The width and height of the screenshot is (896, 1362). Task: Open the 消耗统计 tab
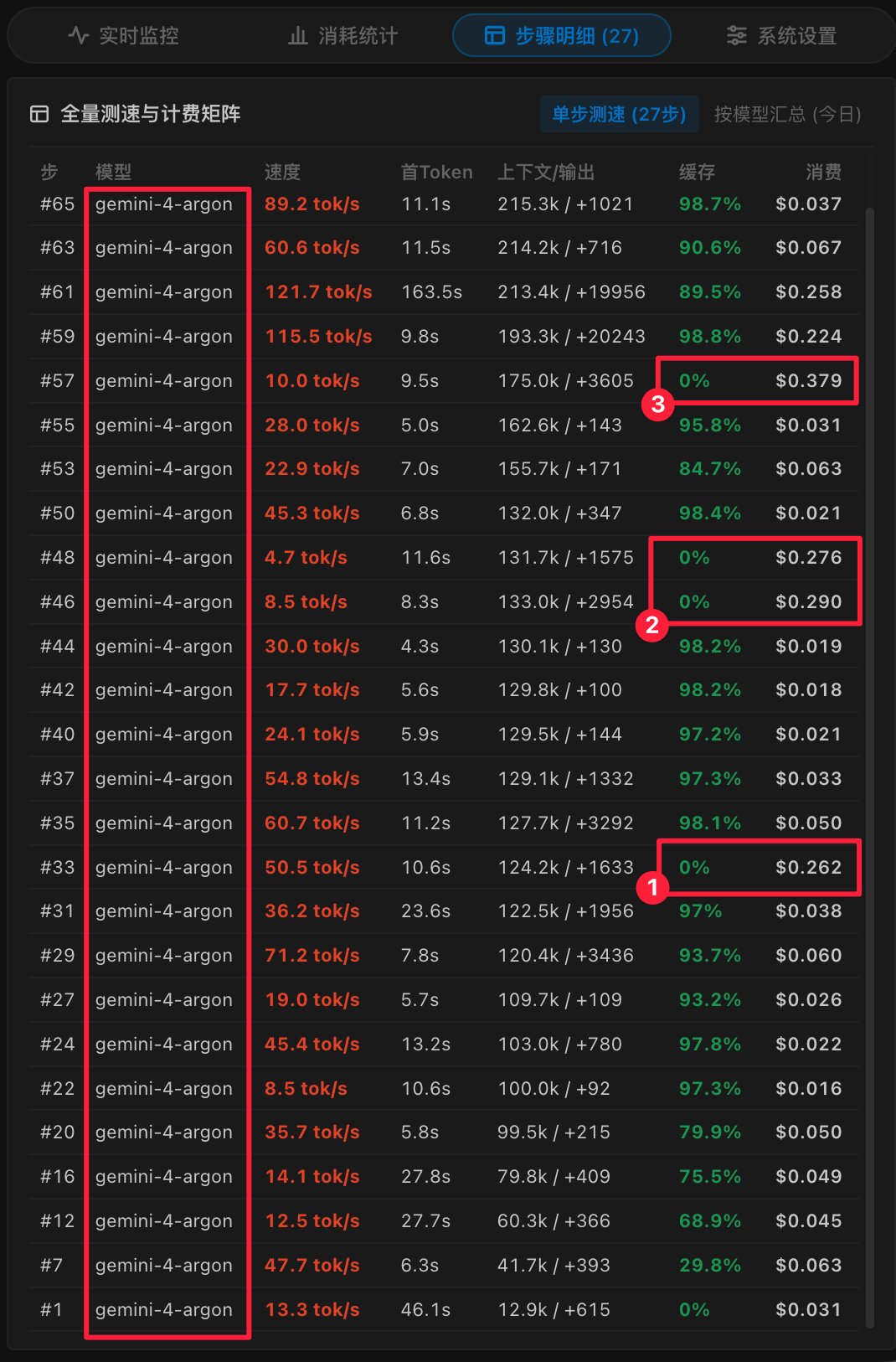(342, 36)
